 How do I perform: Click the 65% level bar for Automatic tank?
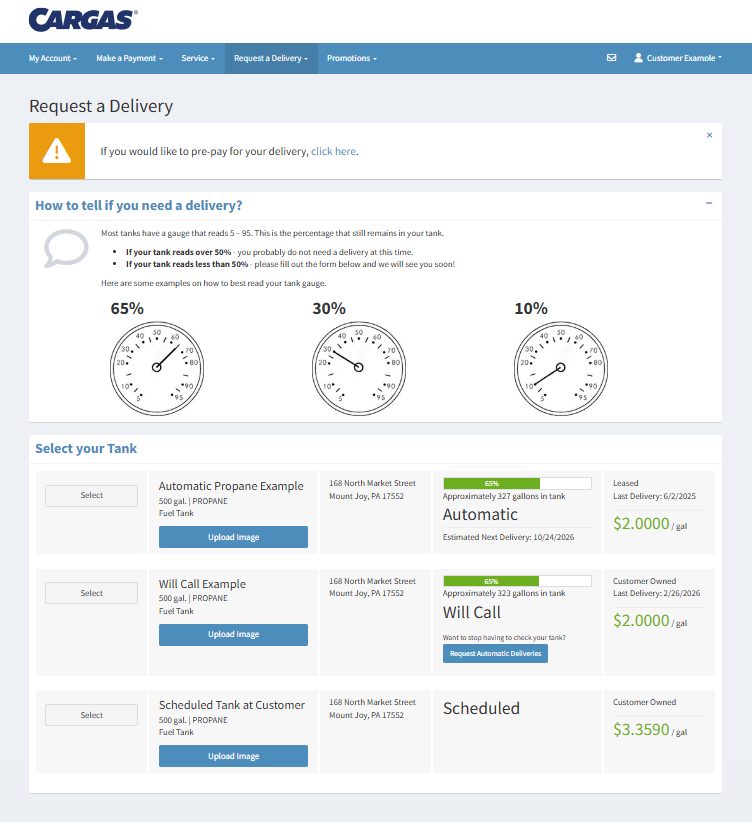pyautogui.click(x=518, y=483)
